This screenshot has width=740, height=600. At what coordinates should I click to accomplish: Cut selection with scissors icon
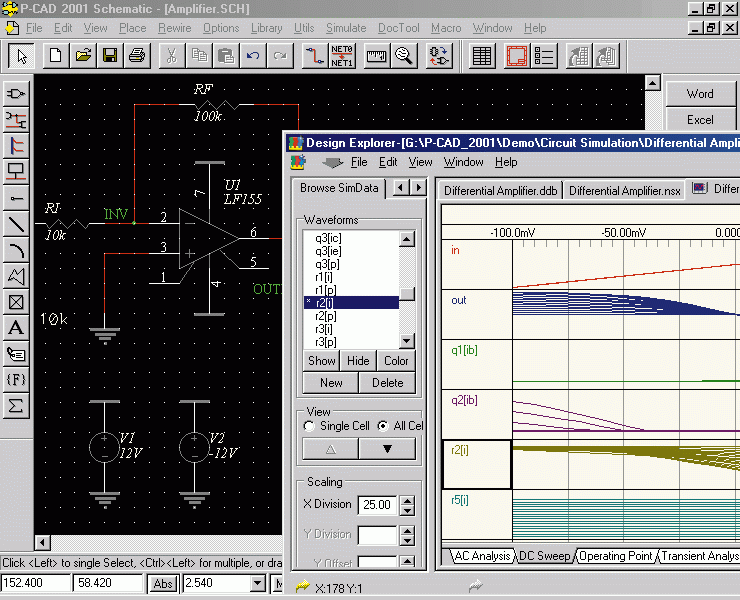[172, 56]
